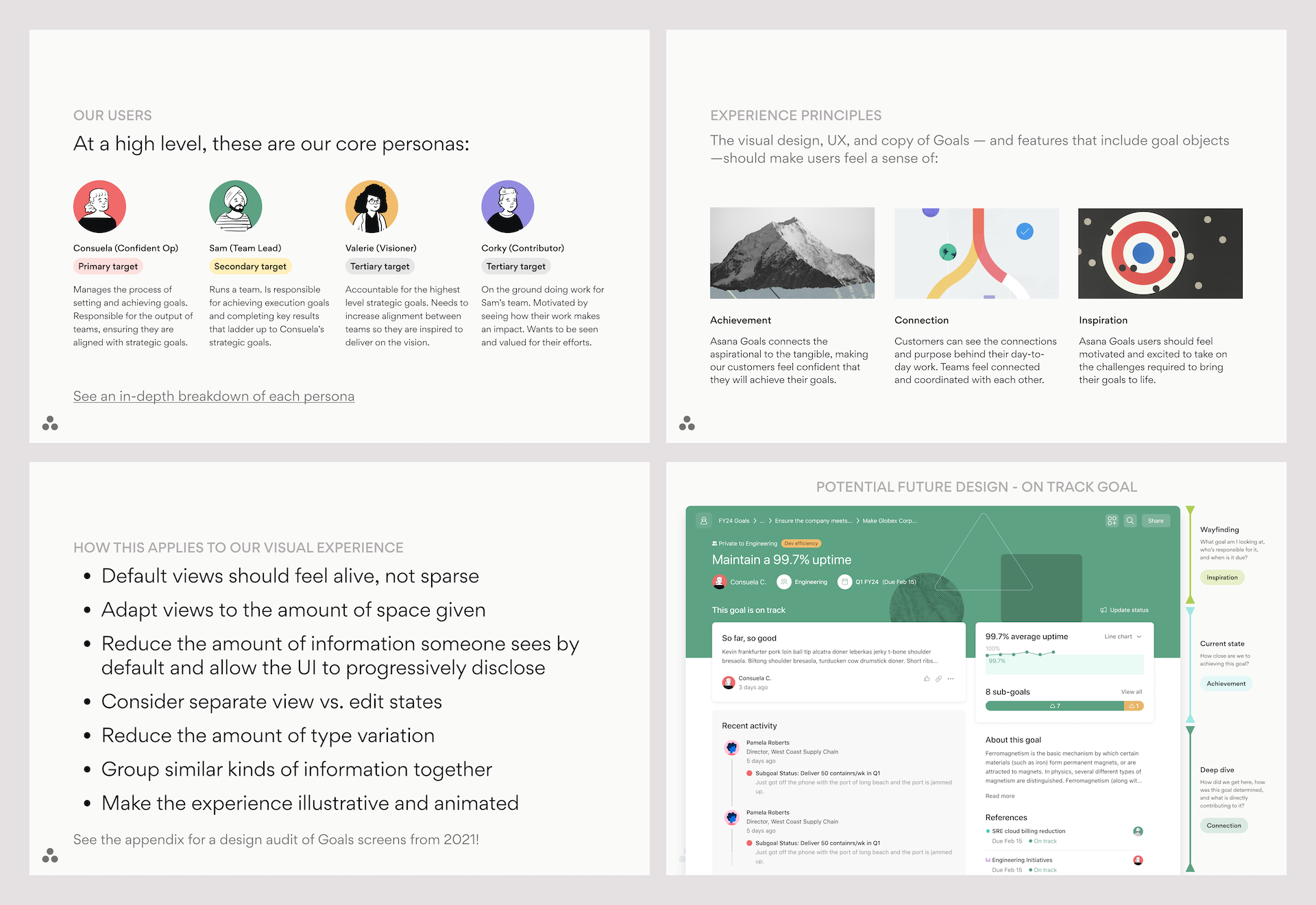Click the Connection pill
1316x905 pixels.
tap(1224, 826)
